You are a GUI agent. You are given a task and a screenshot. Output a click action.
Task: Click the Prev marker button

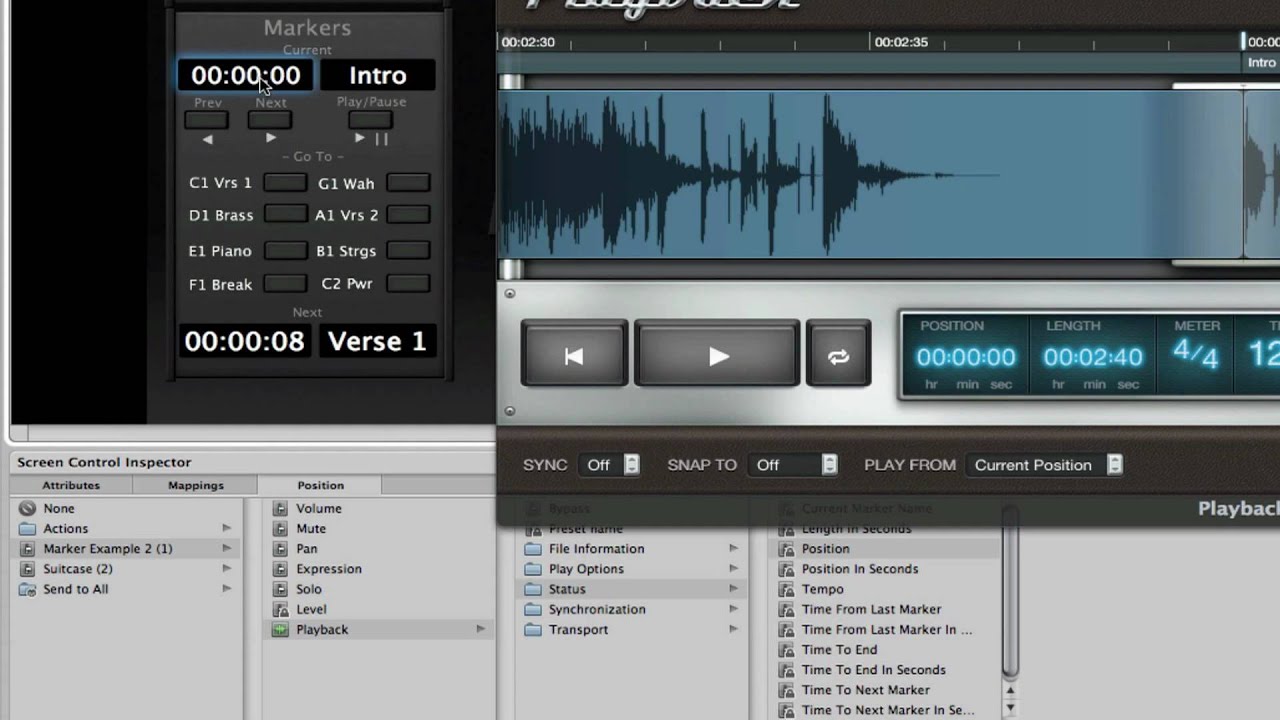click(x=207, y=120)
